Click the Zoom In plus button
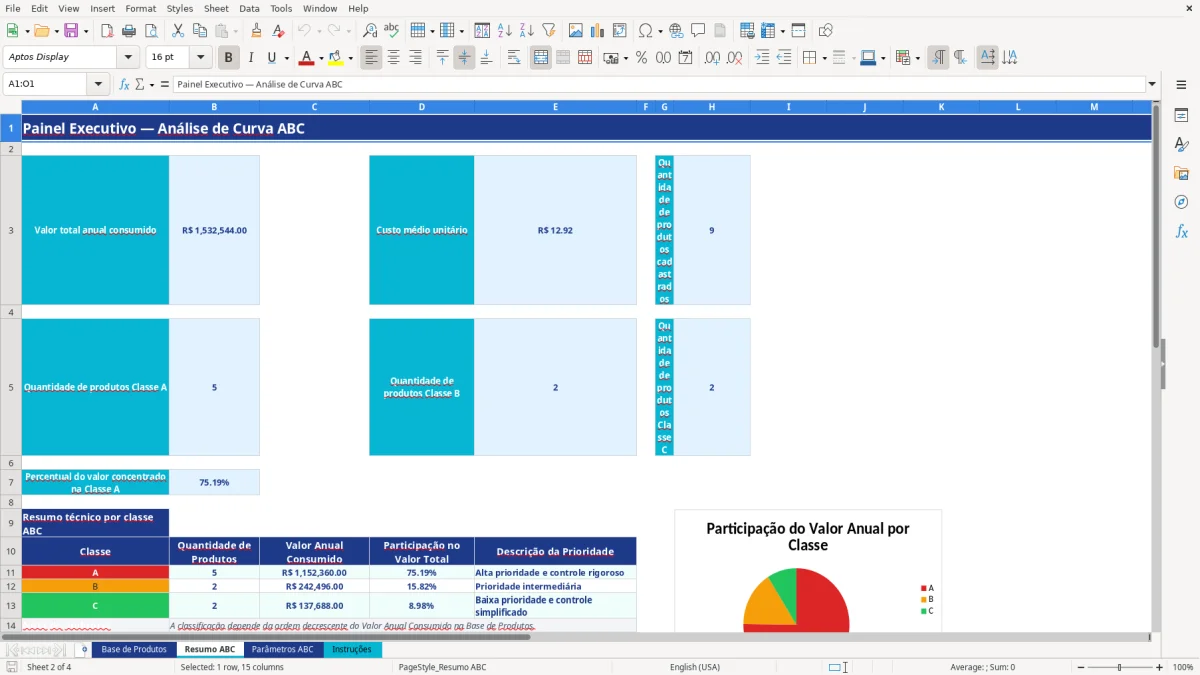Viewport: 1200px width, 675px height. click(1159, 667)
